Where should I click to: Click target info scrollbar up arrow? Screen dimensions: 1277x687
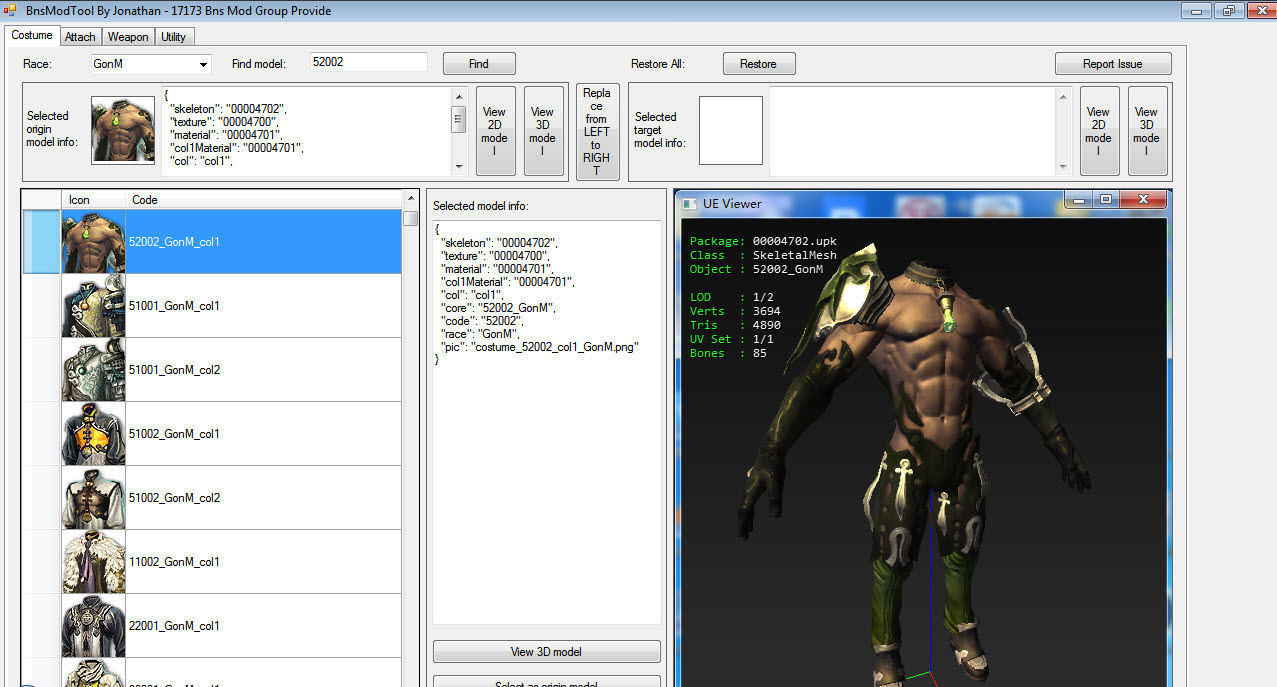(x=1063, y=95)
